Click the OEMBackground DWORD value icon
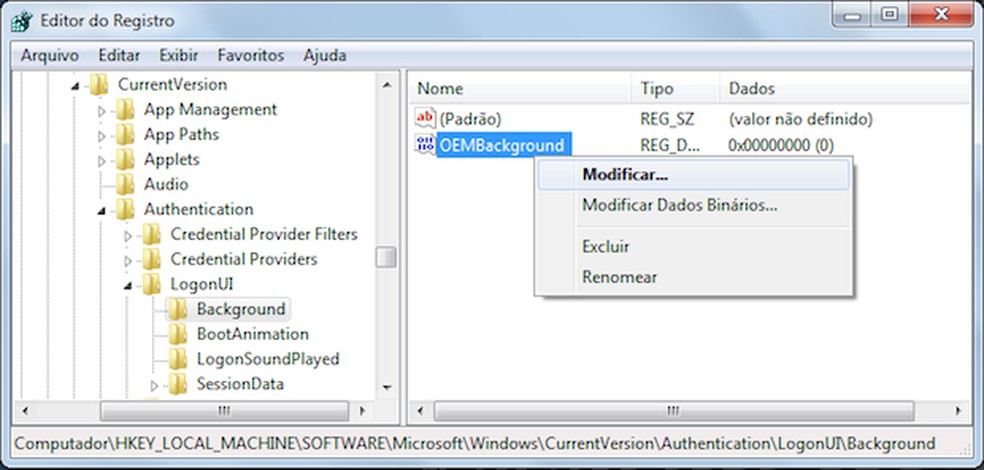 (x=425, y=145)
